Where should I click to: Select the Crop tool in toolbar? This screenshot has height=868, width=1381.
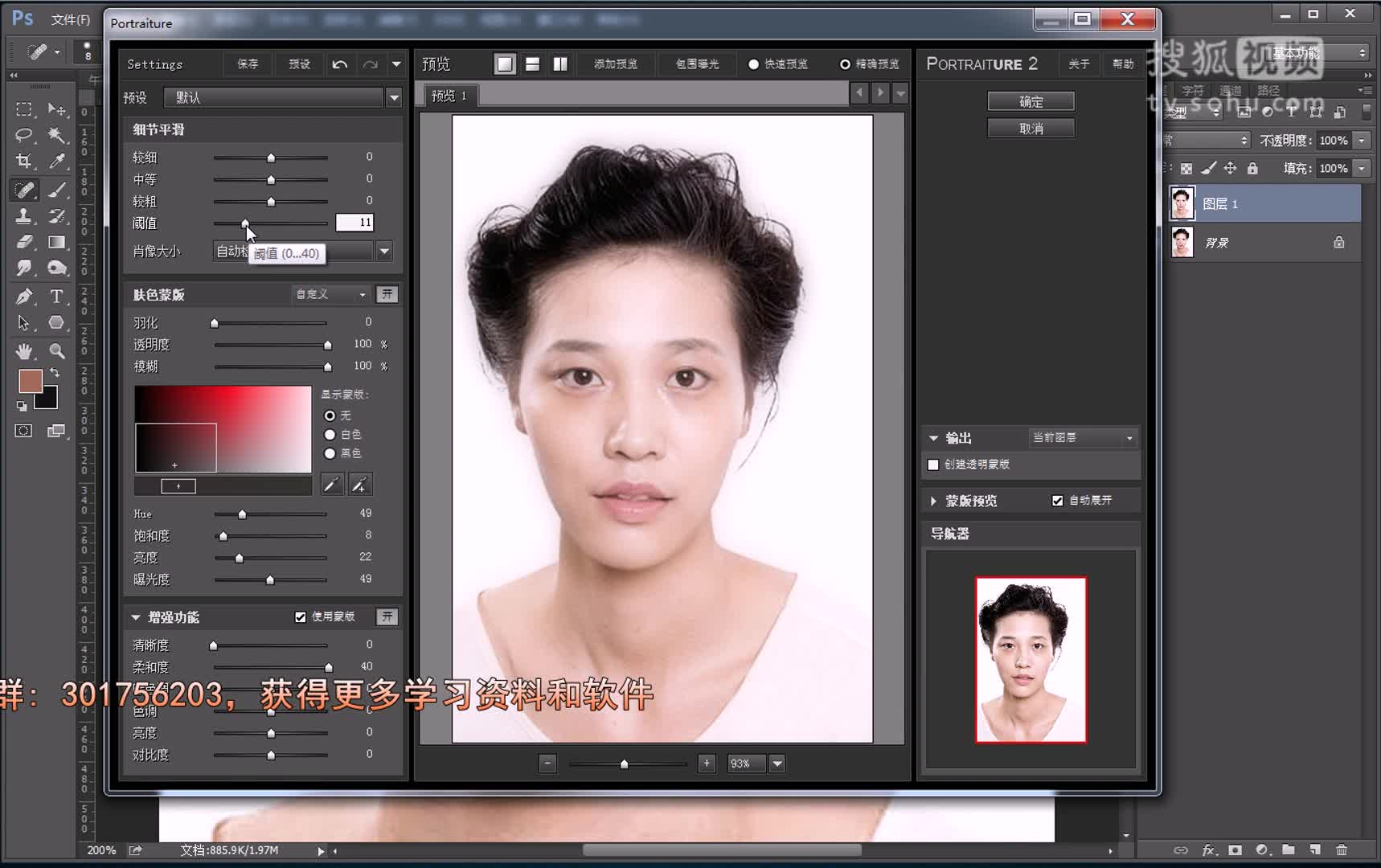pos(24,162)
